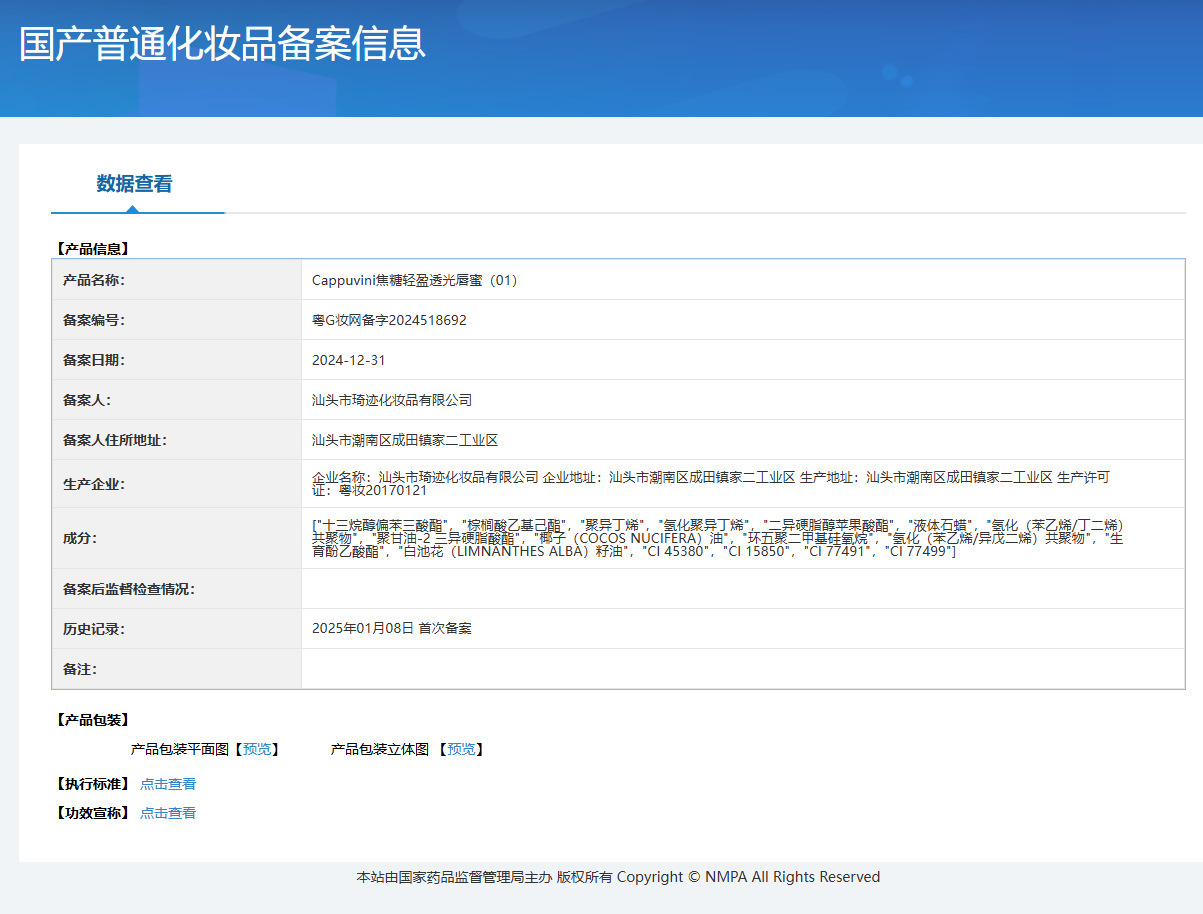The image size is (1203, 914).
Task: Click the 备案人住所地址 address value
Action: (x=405, y=440)
